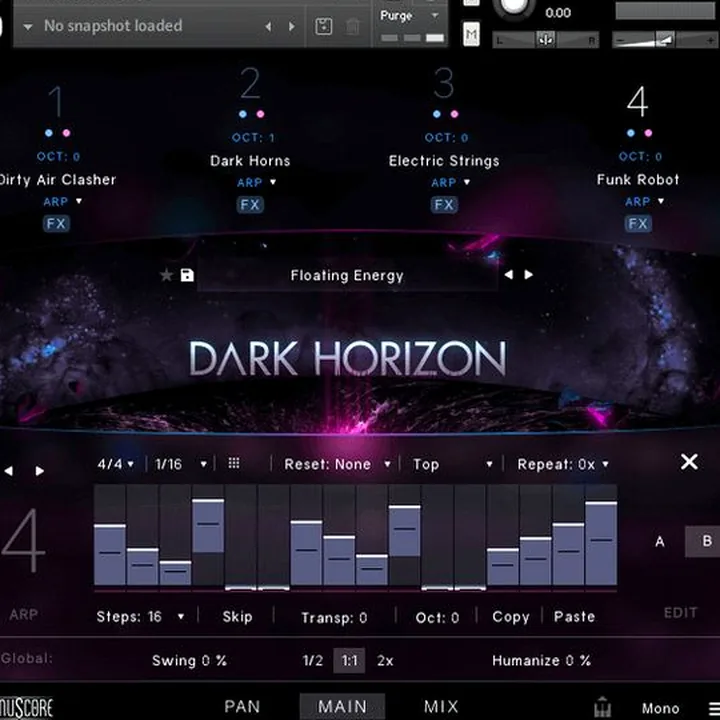Click the blue dot under layer 2
Image resolution: width=720 pixels, height=720 pixels.
243,114
